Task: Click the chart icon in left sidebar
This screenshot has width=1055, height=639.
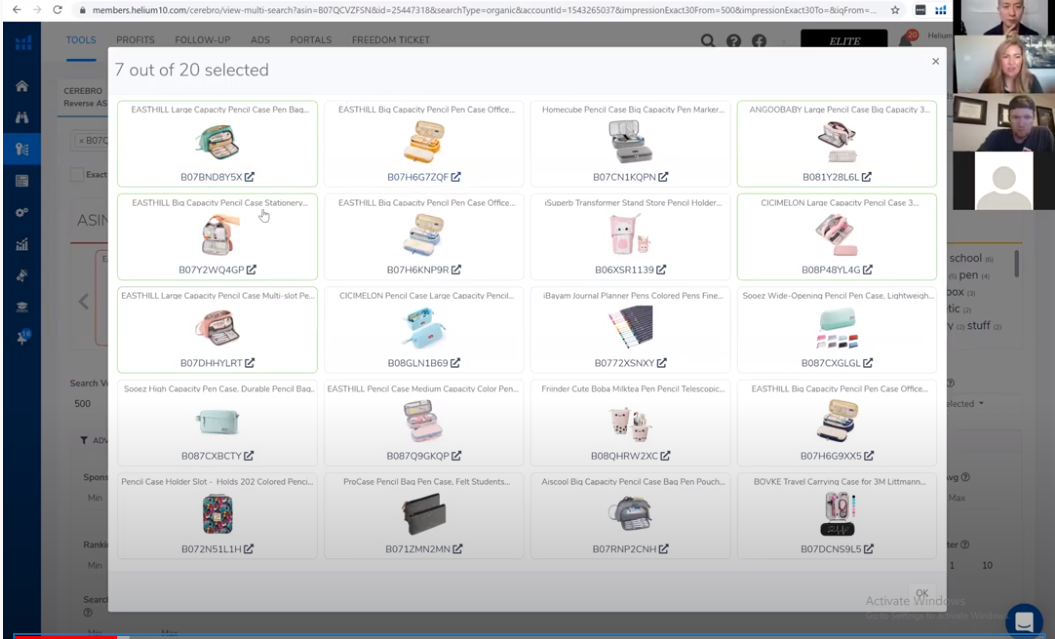Action: tap(22, 244)
